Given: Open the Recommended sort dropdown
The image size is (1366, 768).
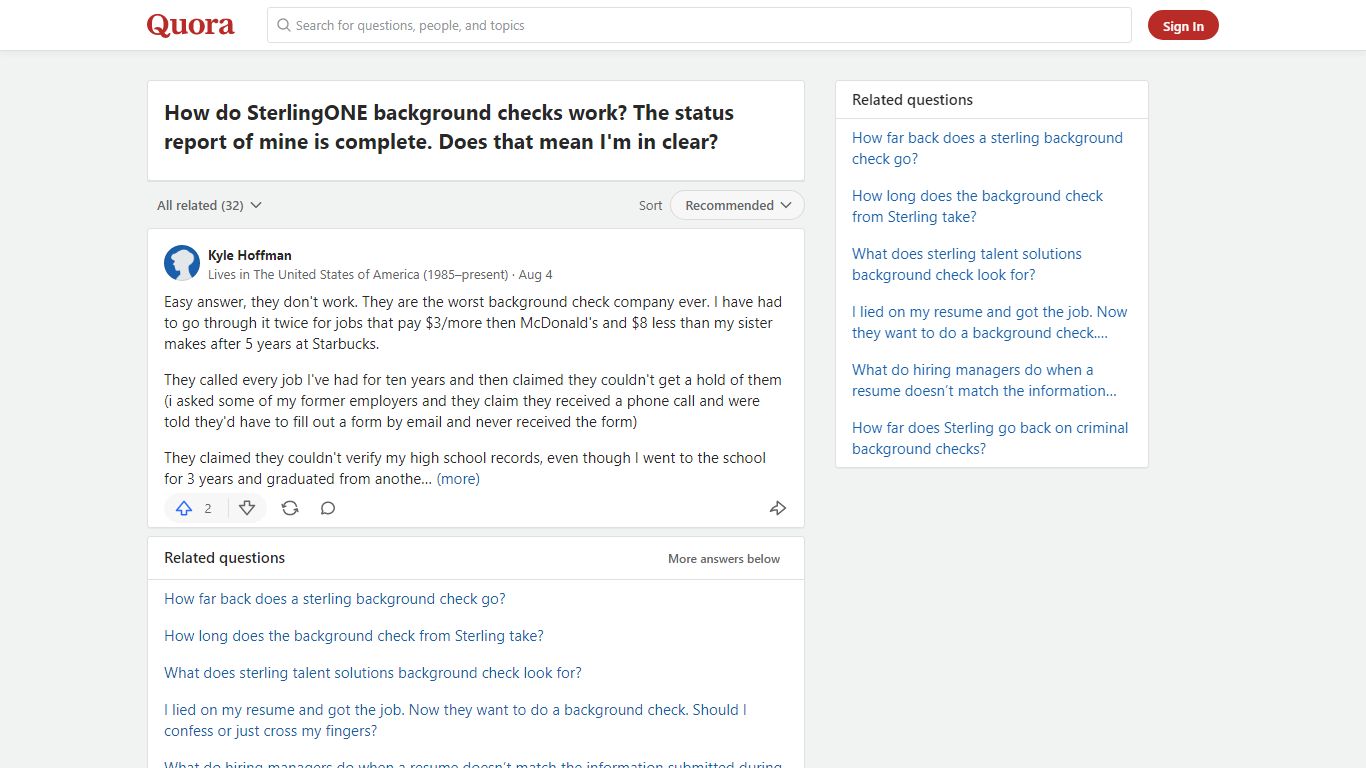Looking at the screenshot, I should 737,205.
